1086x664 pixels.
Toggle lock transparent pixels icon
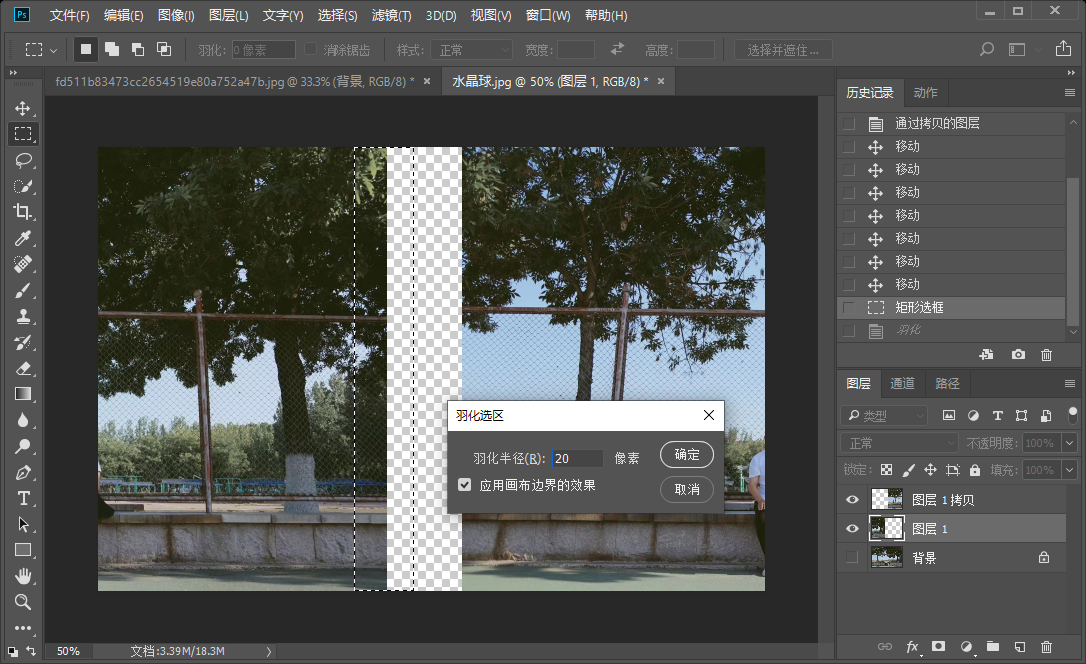(887, 470)
